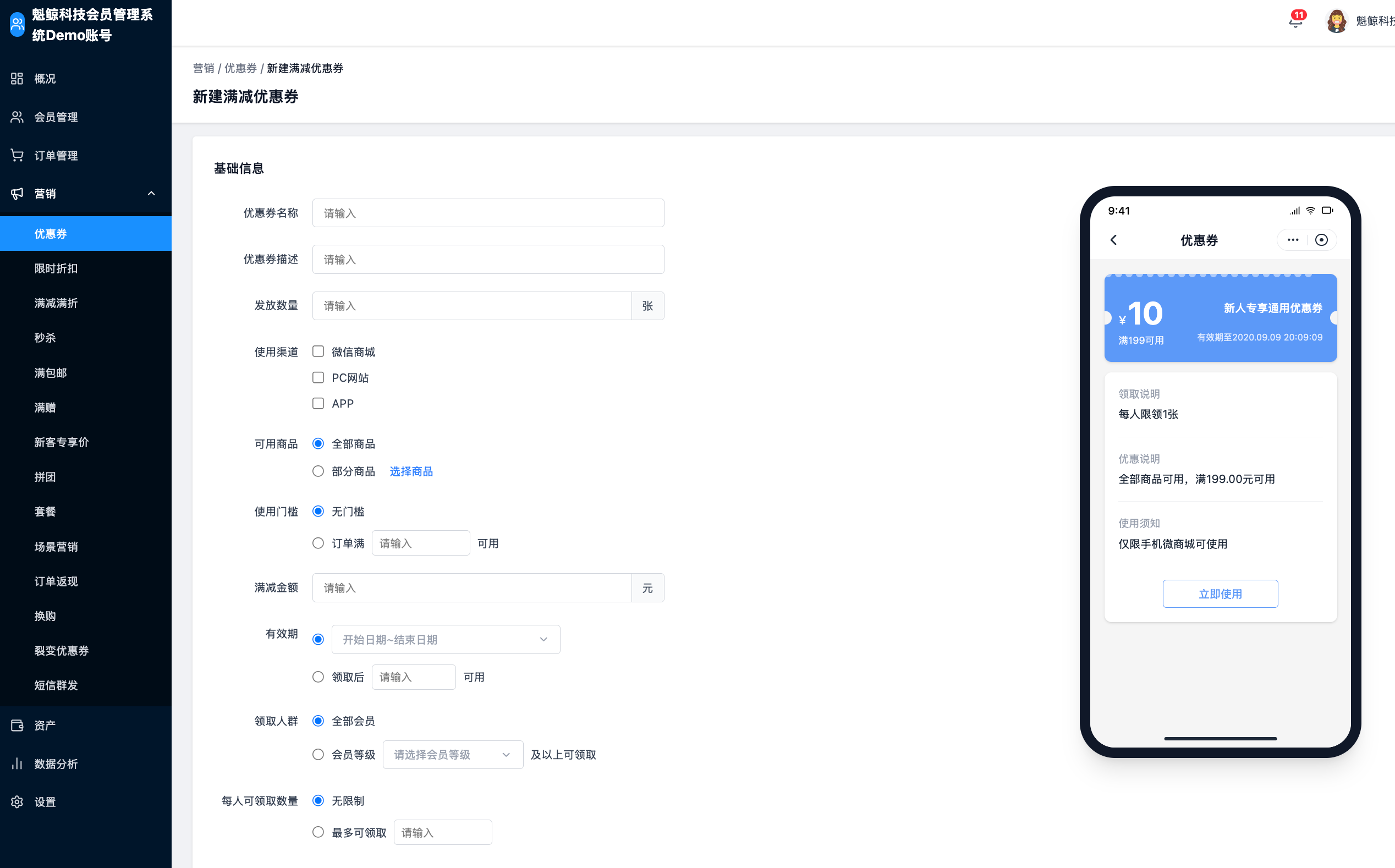Open 优惠券 in the sidebar submenu
1395x868 pixels.
(x=85, y=234)
